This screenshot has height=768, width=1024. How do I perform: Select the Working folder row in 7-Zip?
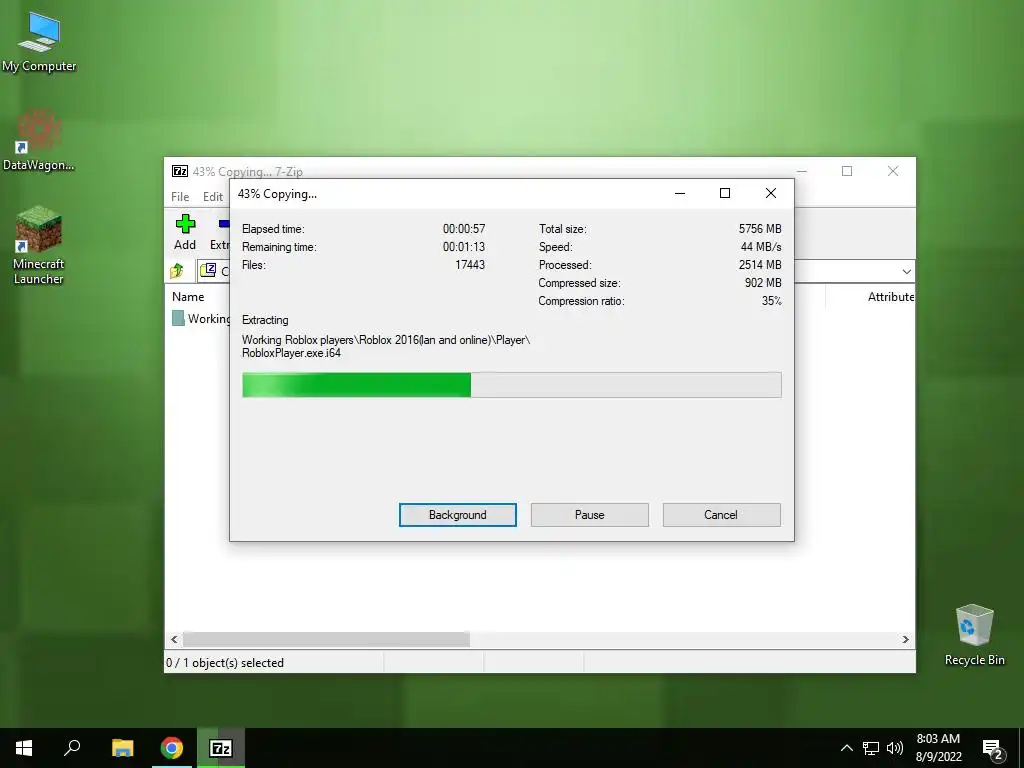pyautogui.click(x=201, y=319)
